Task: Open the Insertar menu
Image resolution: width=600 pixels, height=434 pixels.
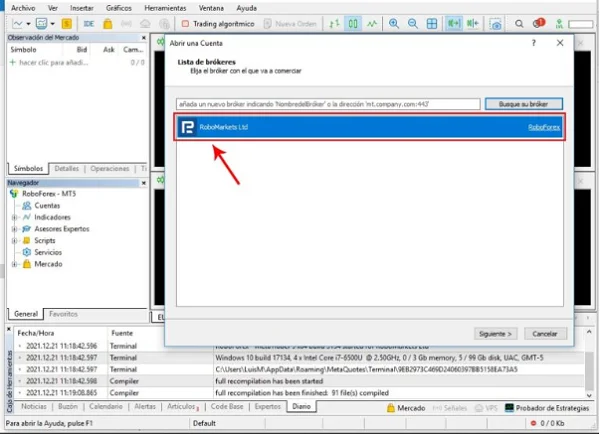Action: 82,8
